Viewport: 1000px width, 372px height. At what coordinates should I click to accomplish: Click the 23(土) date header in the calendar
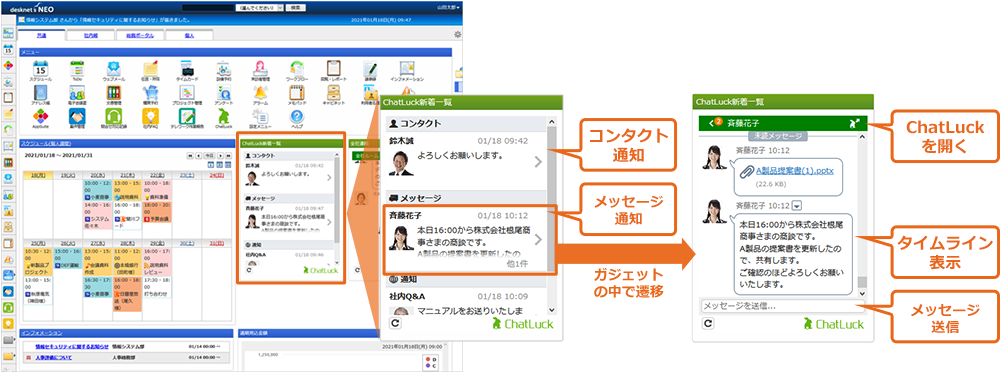coord(187,174)
